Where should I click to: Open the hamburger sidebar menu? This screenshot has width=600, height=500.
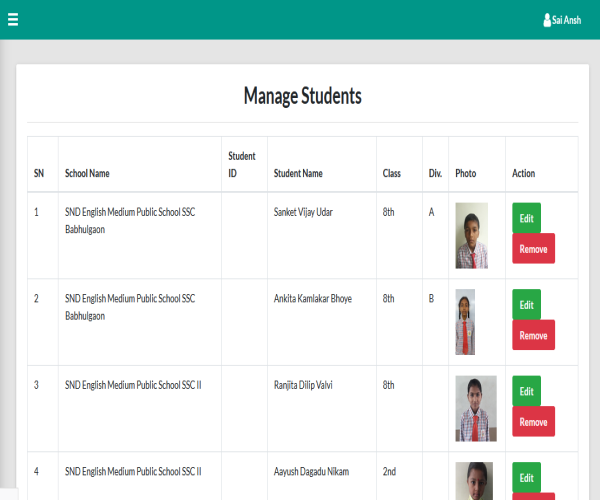(x=13, y=20)
